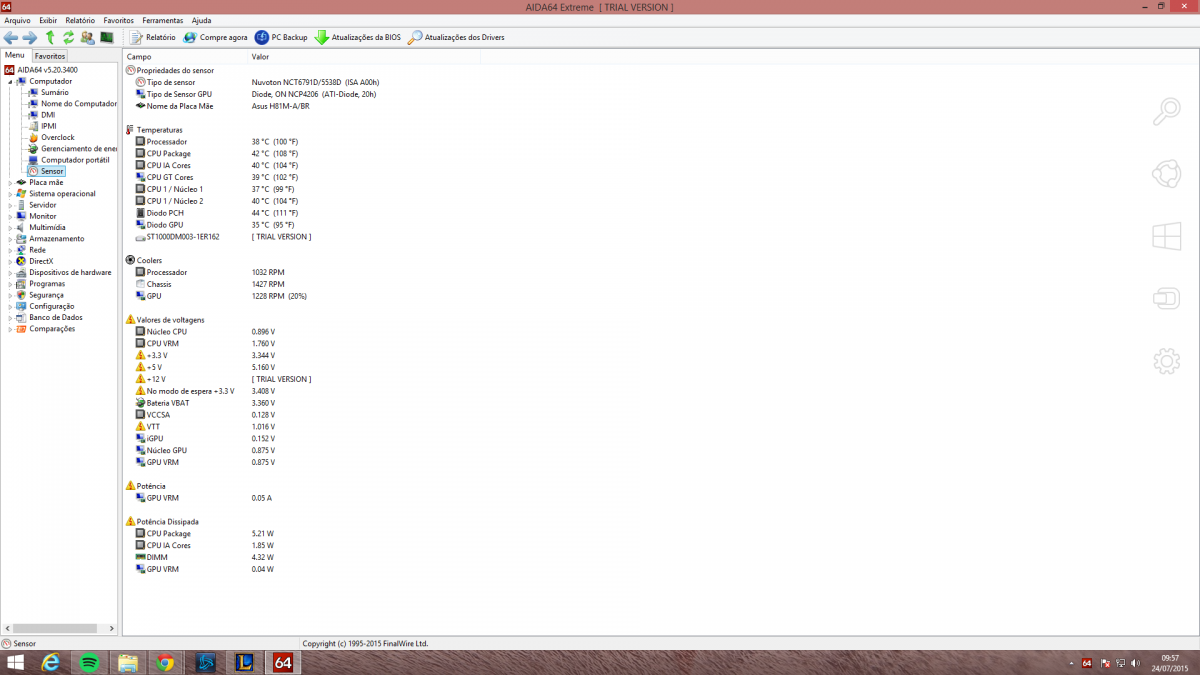The width and height of the screenshot is (1200, 675).
Task: Open the Ferramentas menu
Action: (x=163, y=20)
